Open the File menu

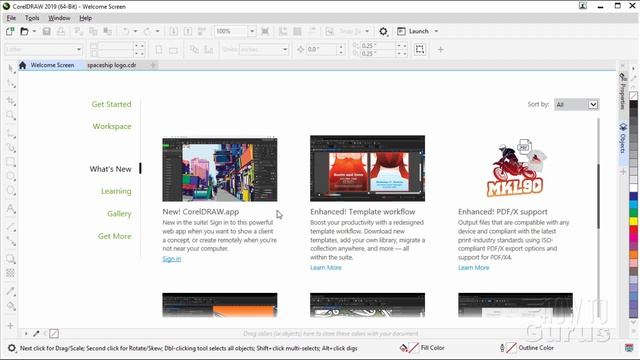(11, 18)
